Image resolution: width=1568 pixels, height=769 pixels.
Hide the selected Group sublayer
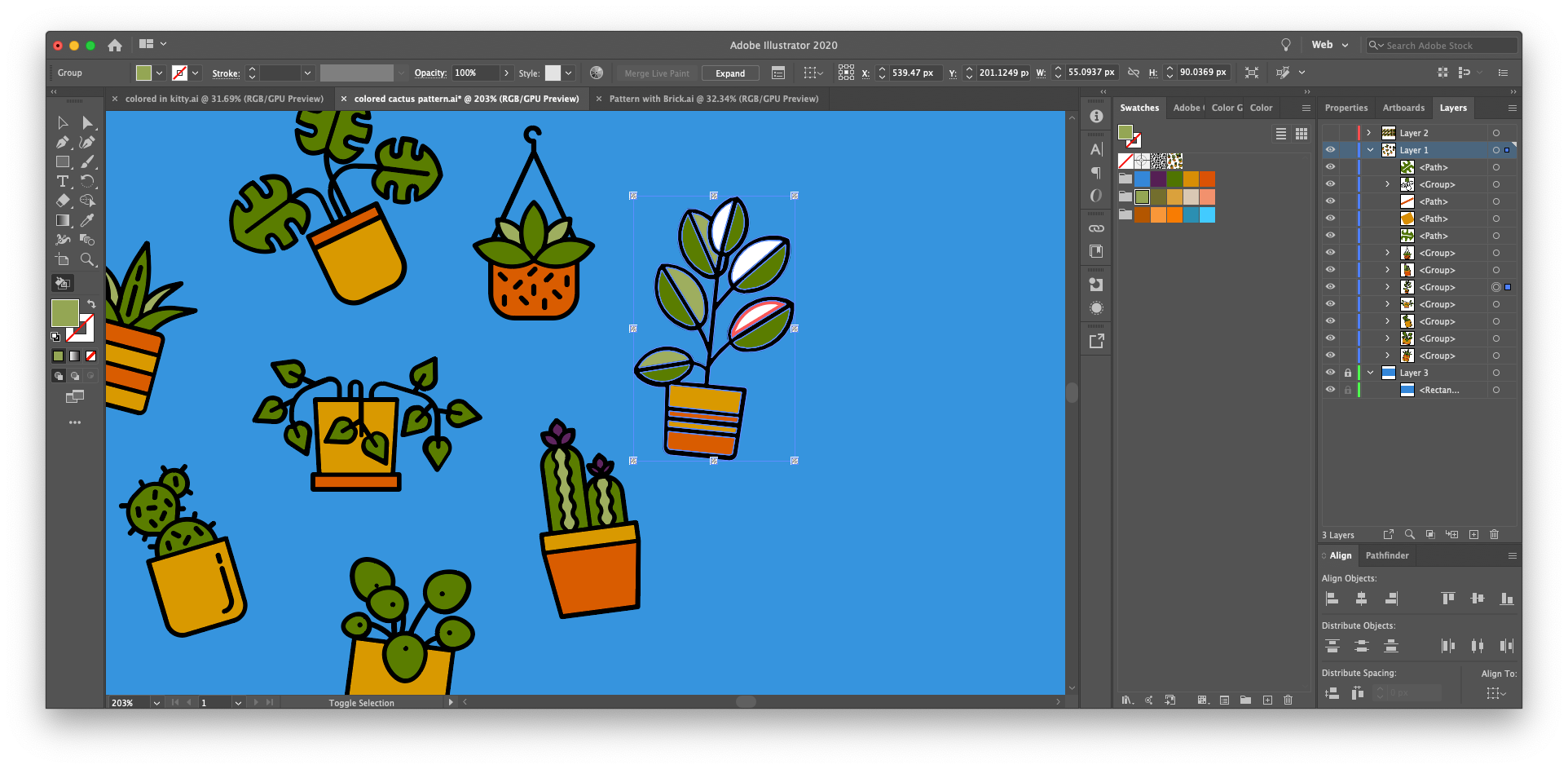[x=1330, y=287]
